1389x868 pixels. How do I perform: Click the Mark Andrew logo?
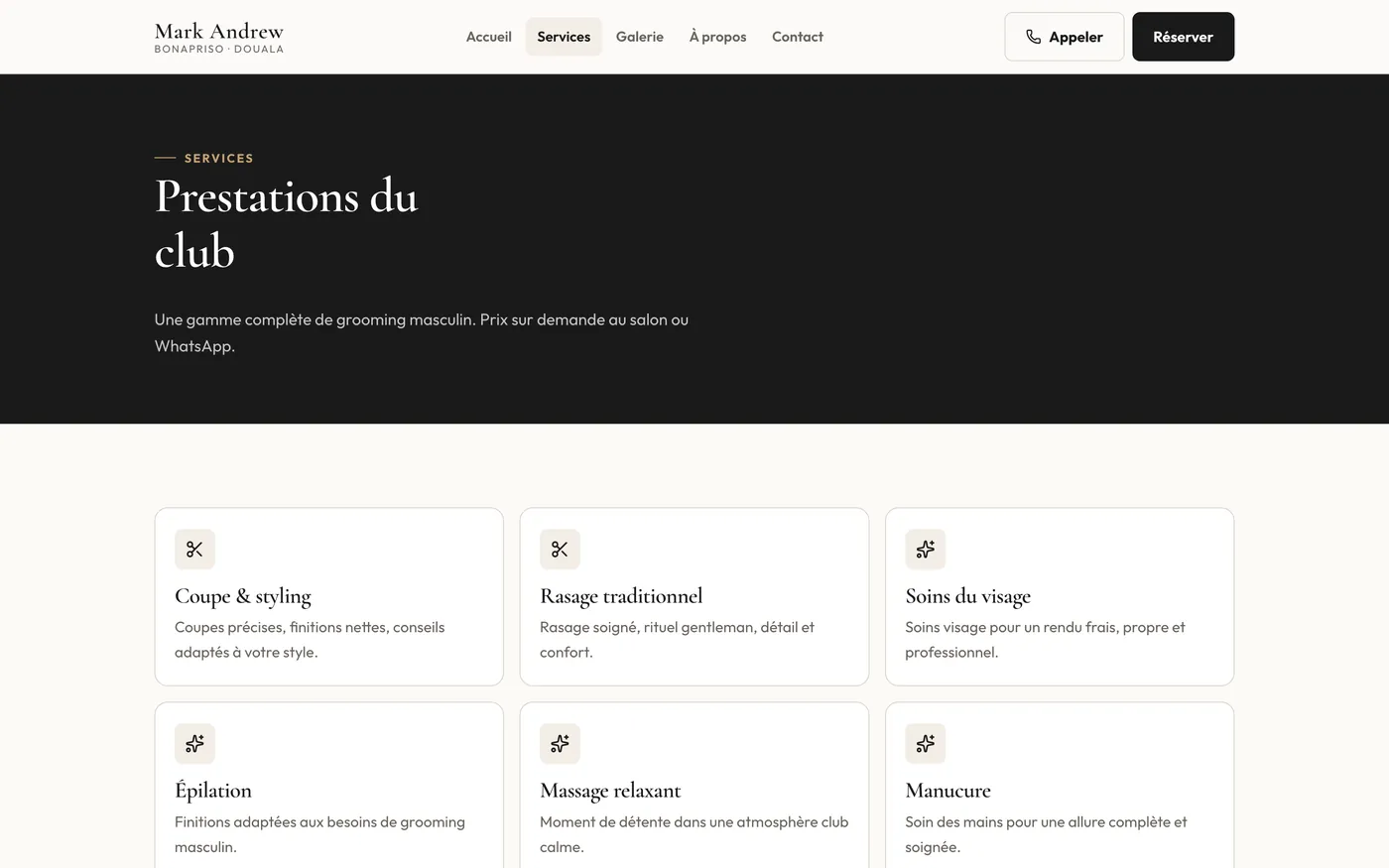tap(219, 37)
